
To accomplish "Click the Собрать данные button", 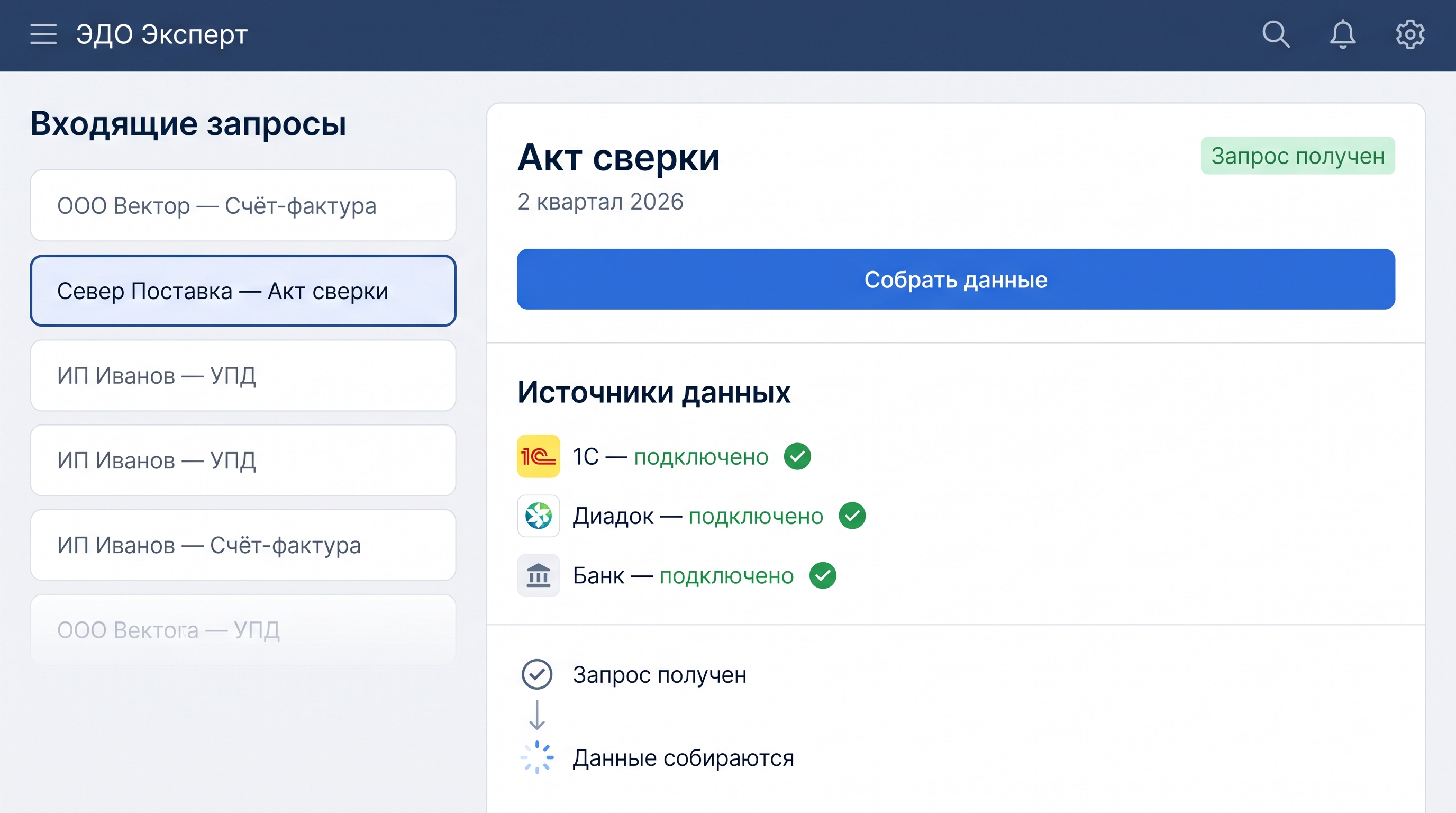I will coord(956,279).
